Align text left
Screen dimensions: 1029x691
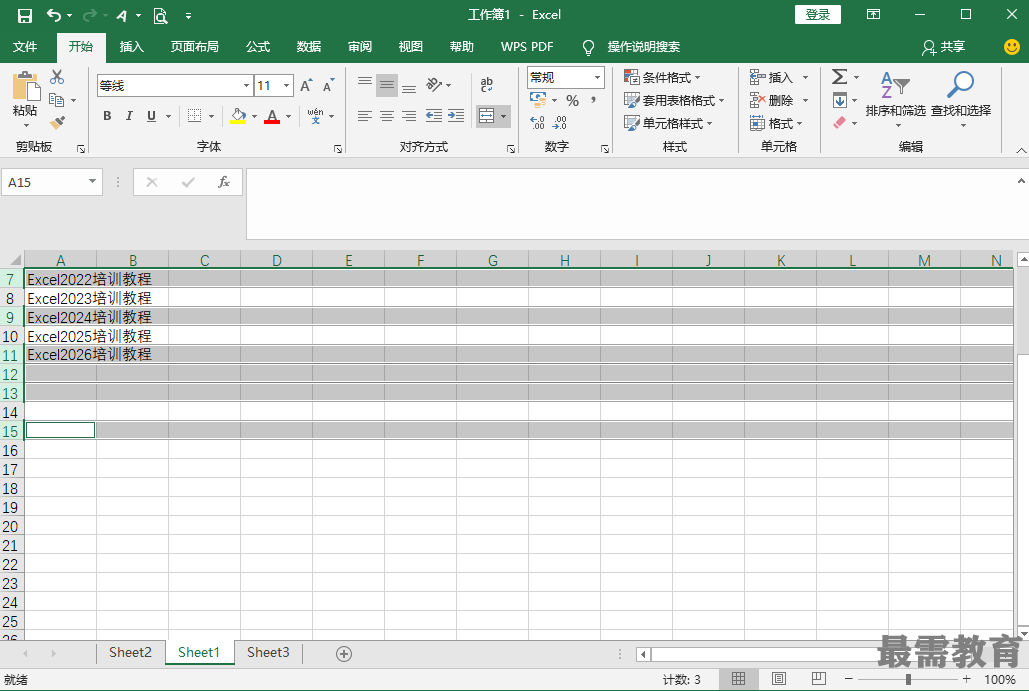[x=365, y=116]
